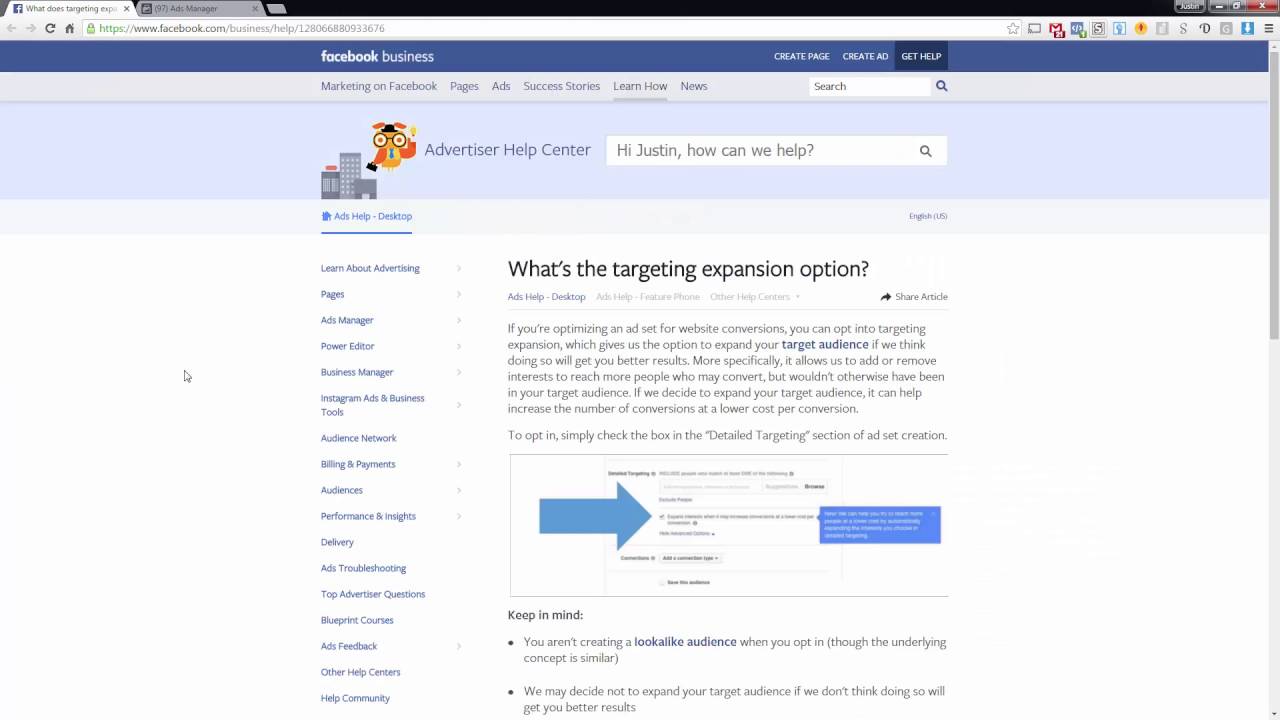Click in the top navigation Search field

coord(869,86)
